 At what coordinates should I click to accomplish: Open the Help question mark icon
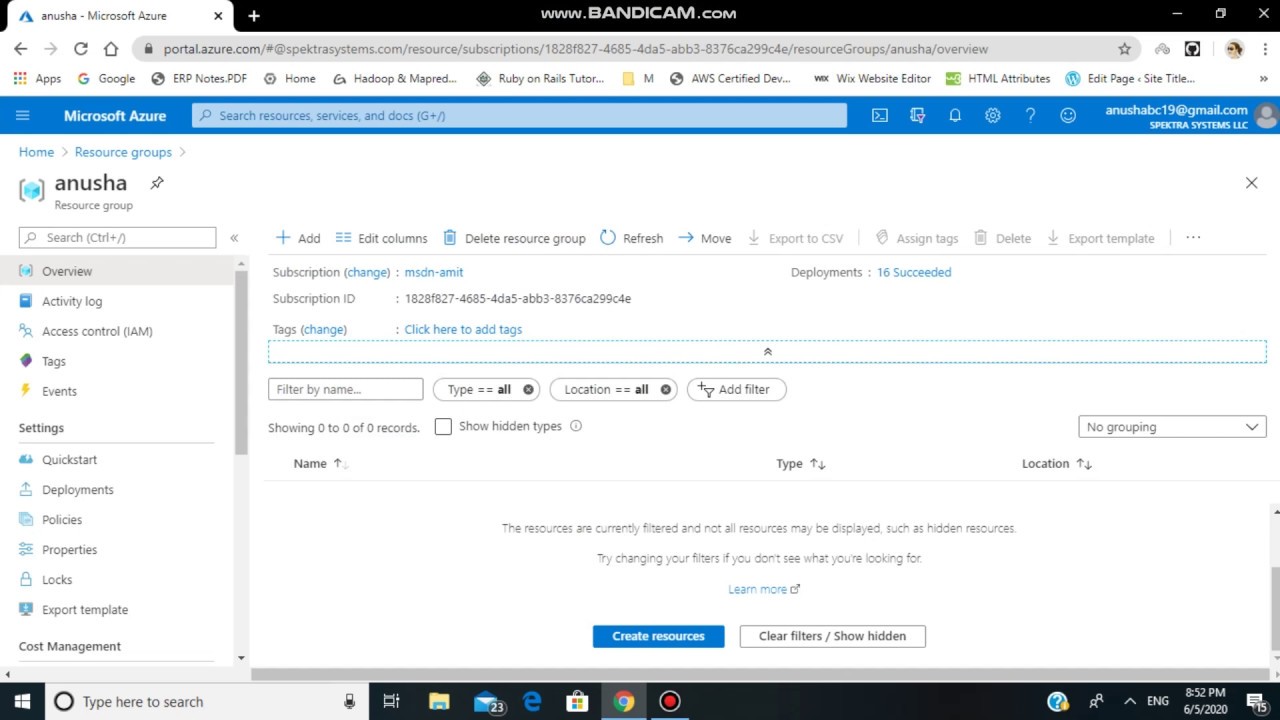coord(1030,115)
